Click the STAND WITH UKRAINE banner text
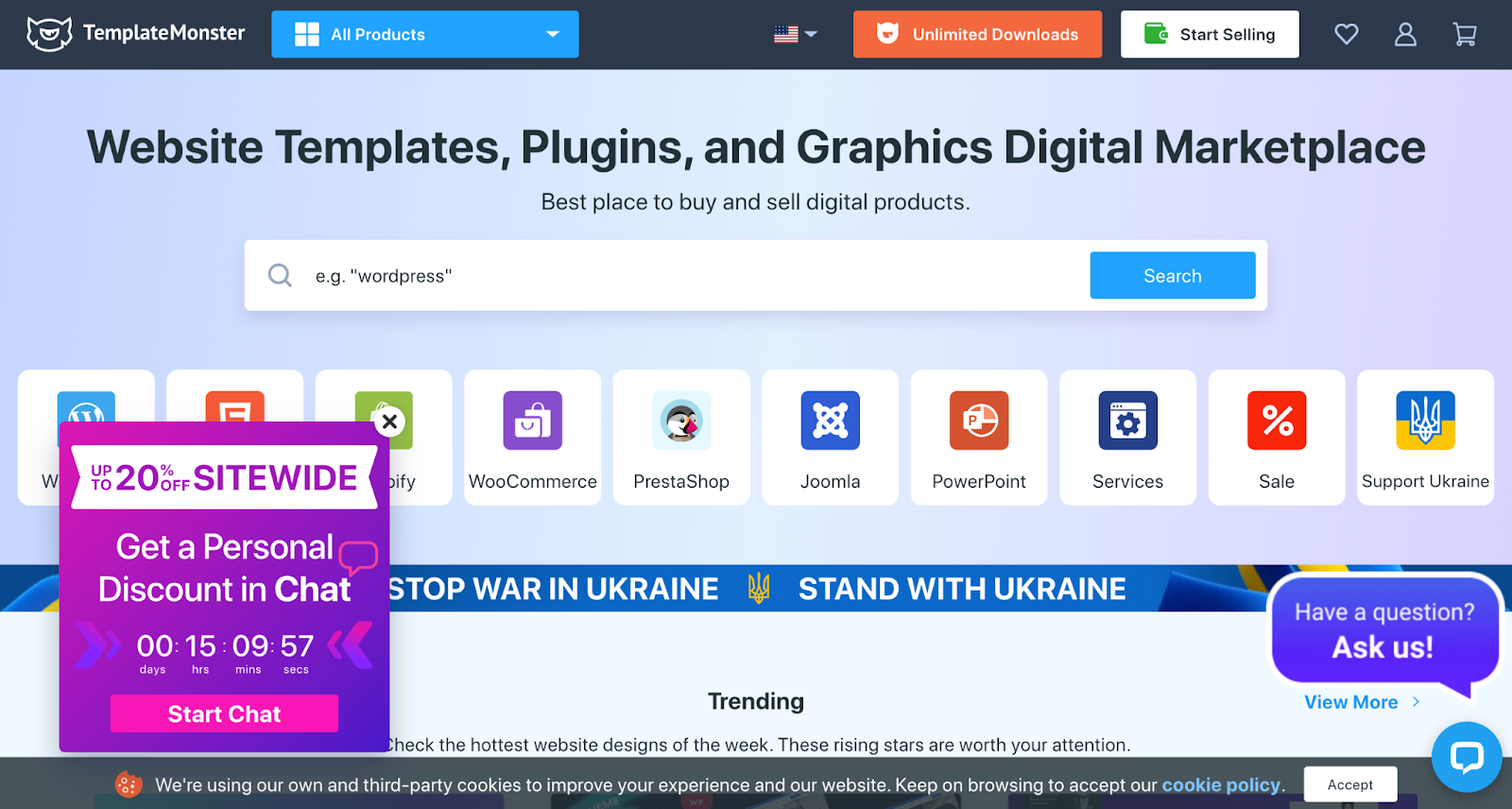1512x809 pixels. coord(962,589)
